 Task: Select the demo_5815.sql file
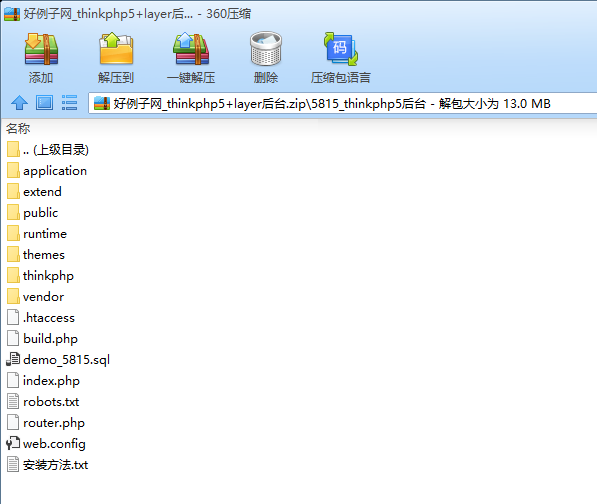tap(58, 360)
